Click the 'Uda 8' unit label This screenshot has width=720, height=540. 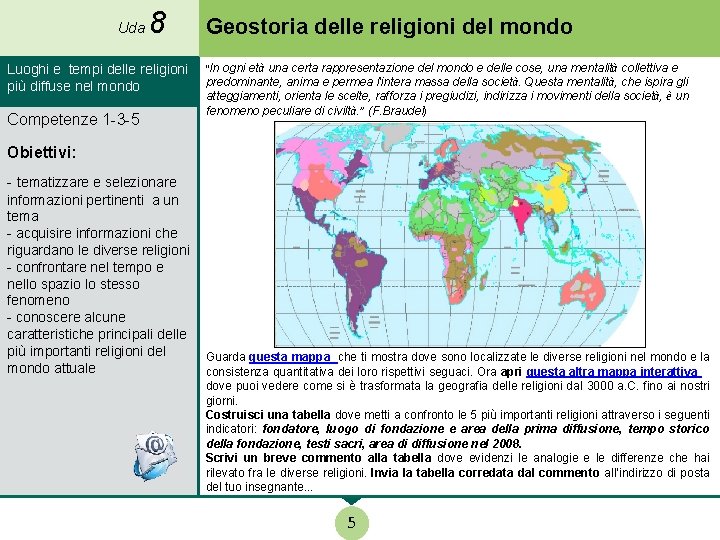141,24
